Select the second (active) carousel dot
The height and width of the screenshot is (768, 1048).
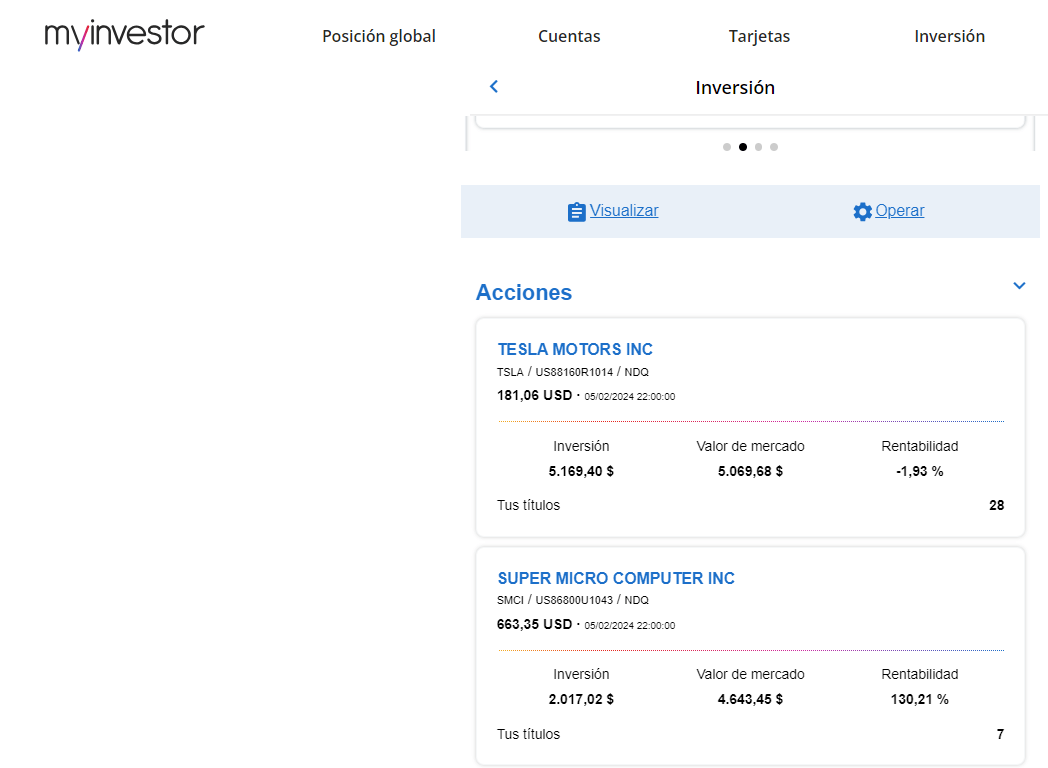[x=743, y=147]
